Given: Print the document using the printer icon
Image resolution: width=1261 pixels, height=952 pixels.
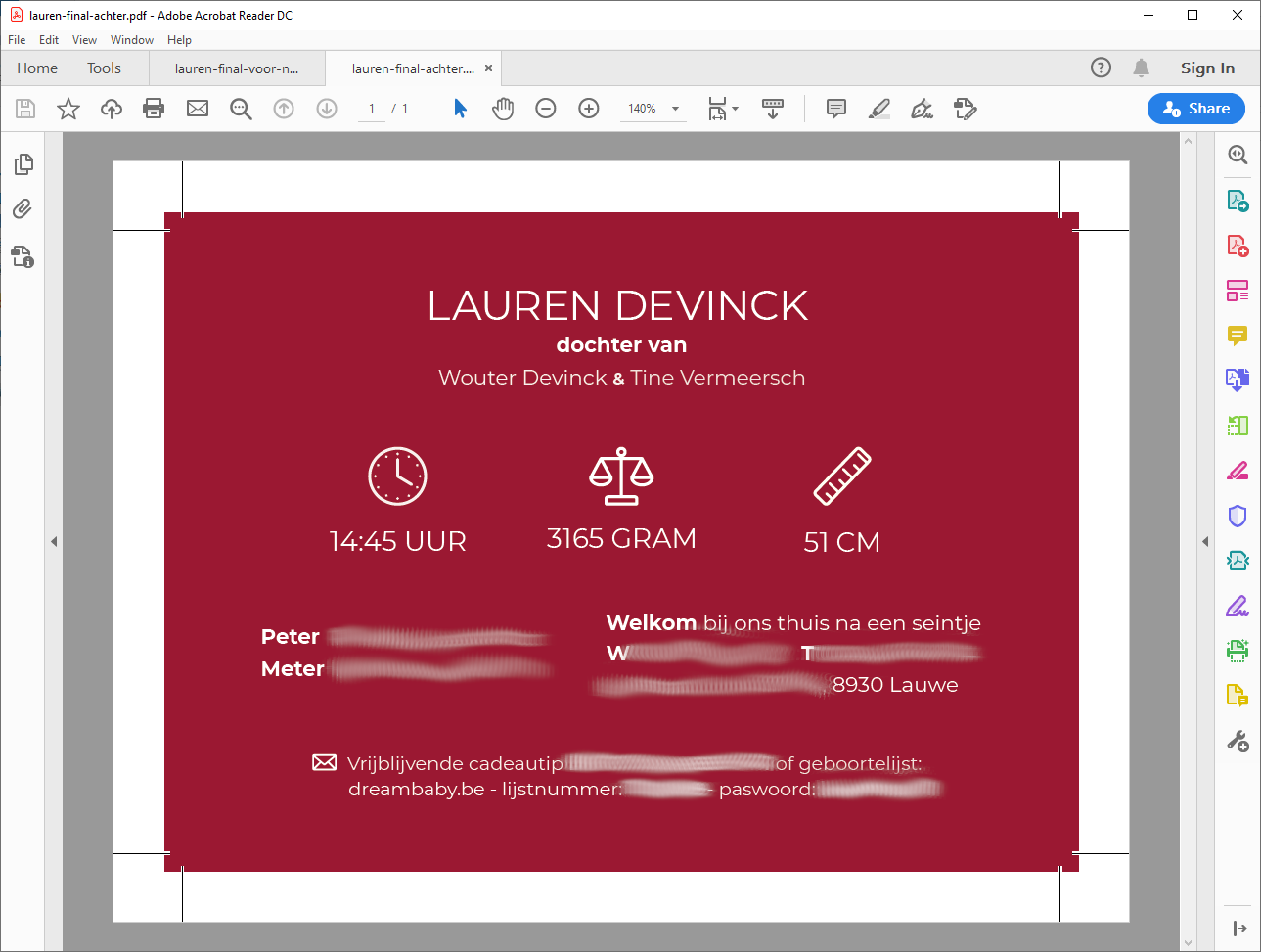Looking at the screenshot, I should pyautogui.click(x=154, y=109).
